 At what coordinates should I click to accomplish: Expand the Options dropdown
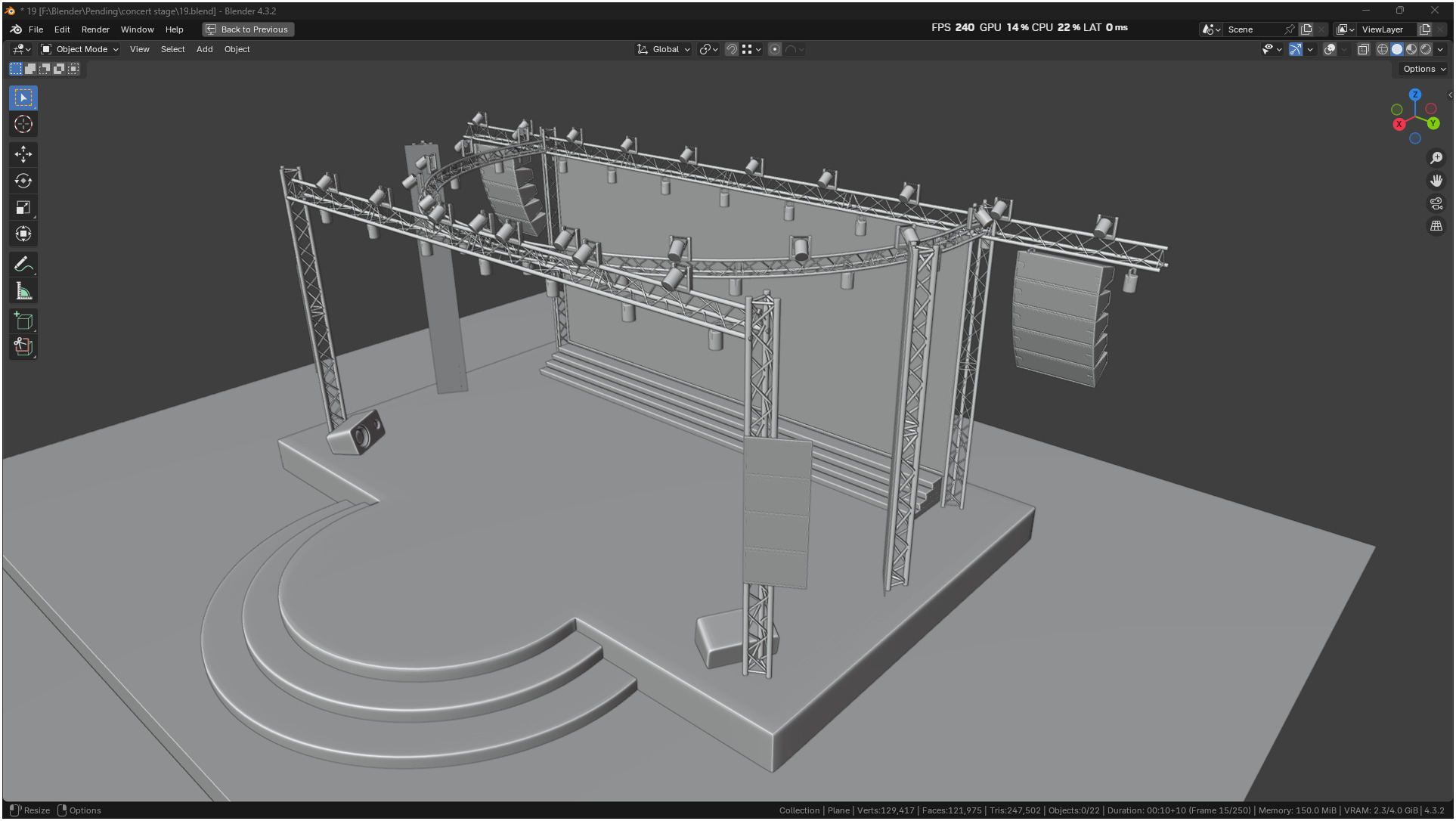click(x=1423, y=69)
